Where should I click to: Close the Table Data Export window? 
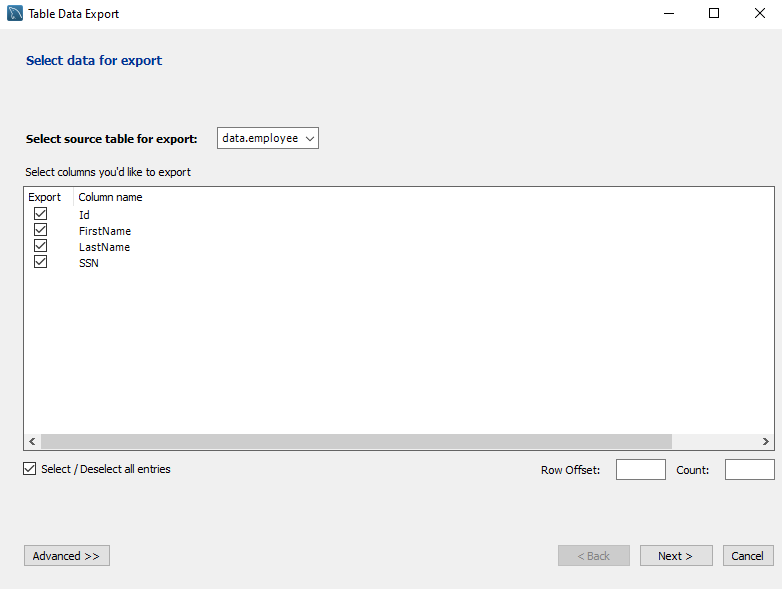click(760, 13)
